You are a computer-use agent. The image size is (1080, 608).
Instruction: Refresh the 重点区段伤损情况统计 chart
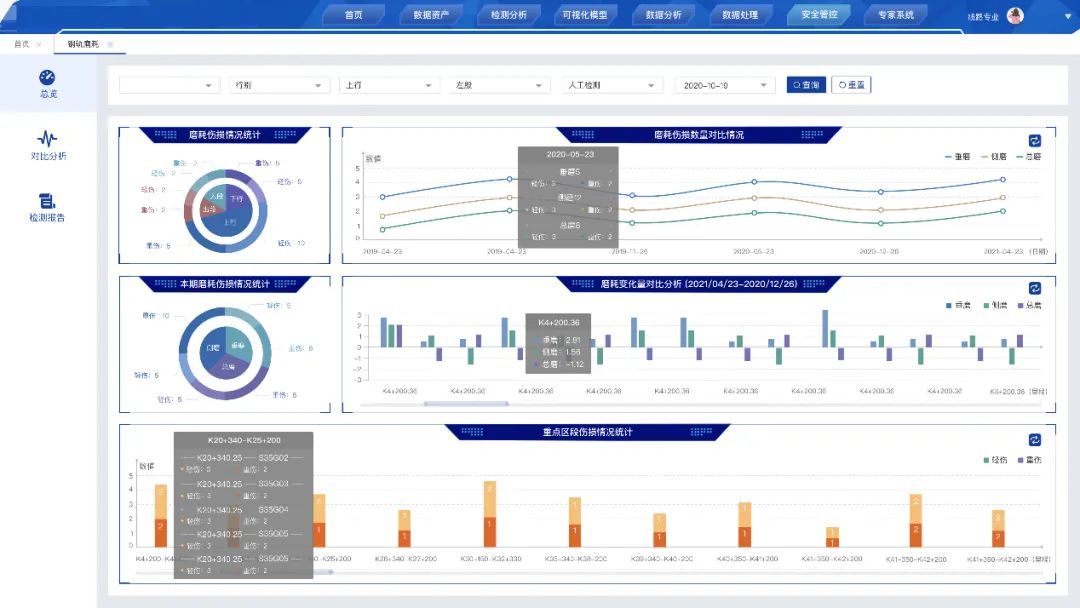coord(1035,439)
